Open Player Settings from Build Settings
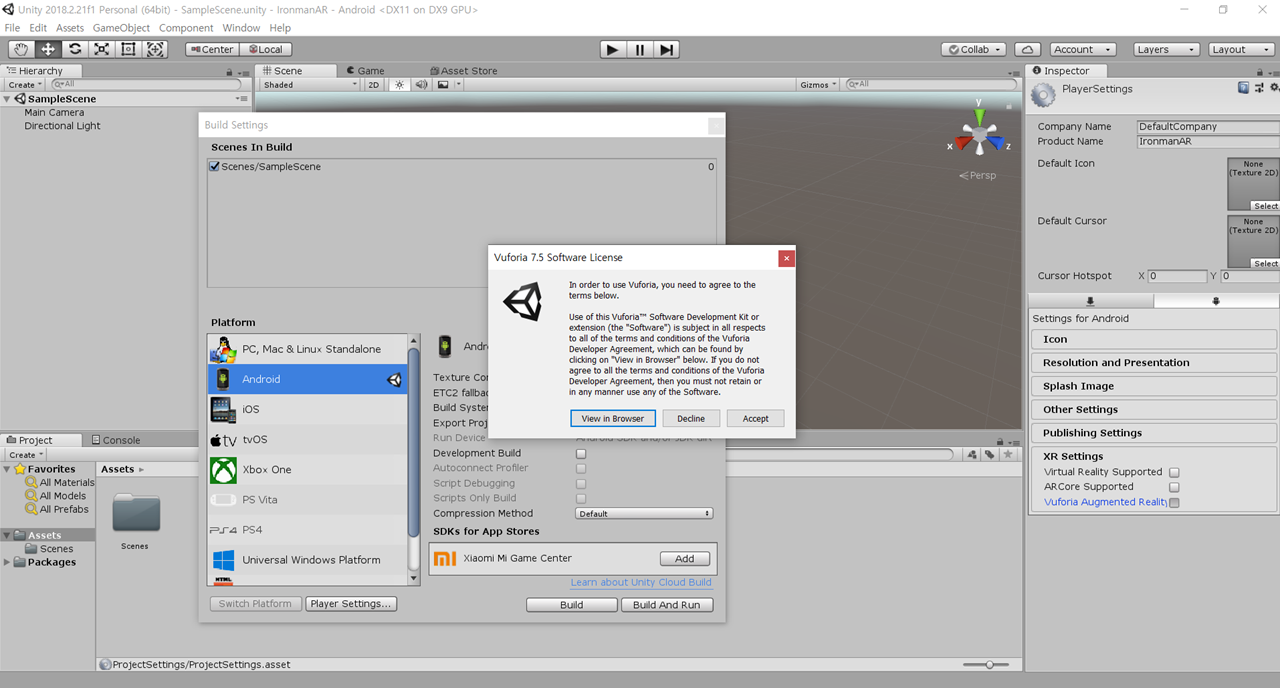Screen dimensions: 1280x688 coord(351,604)
